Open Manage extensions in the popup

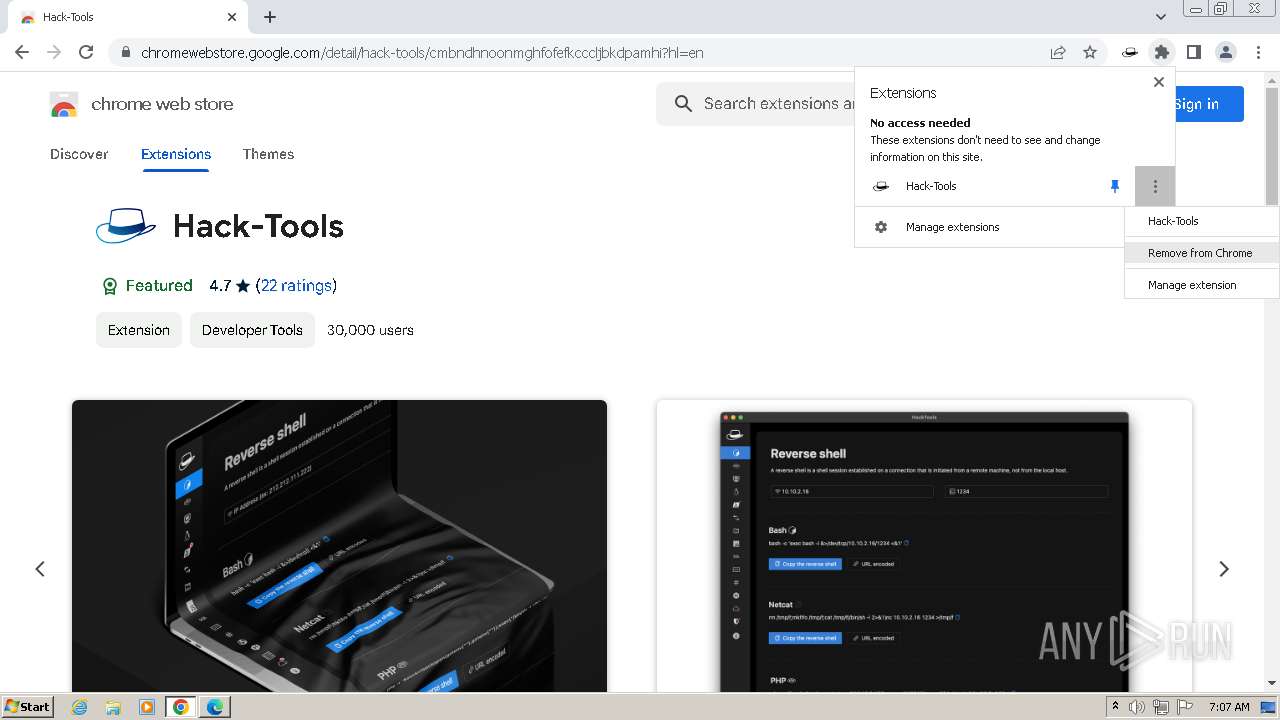pos(990,227)
